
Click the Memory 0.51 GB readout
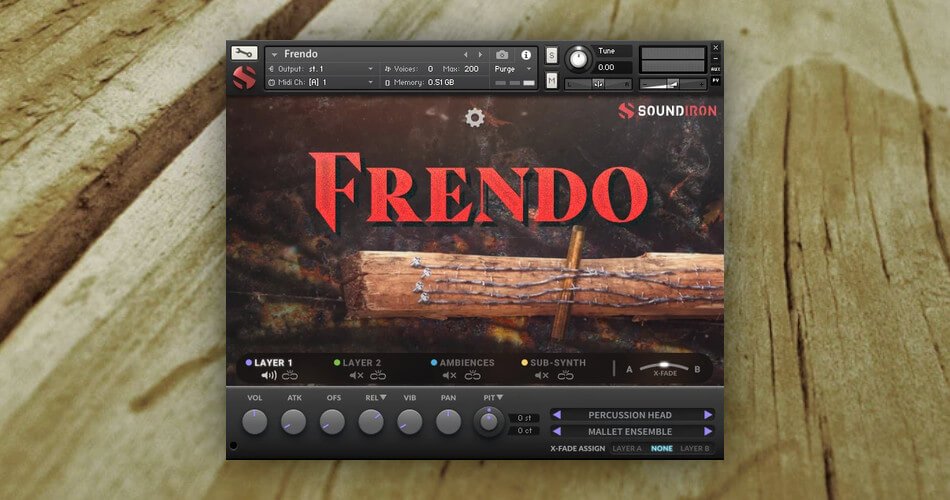coord(424,82)
